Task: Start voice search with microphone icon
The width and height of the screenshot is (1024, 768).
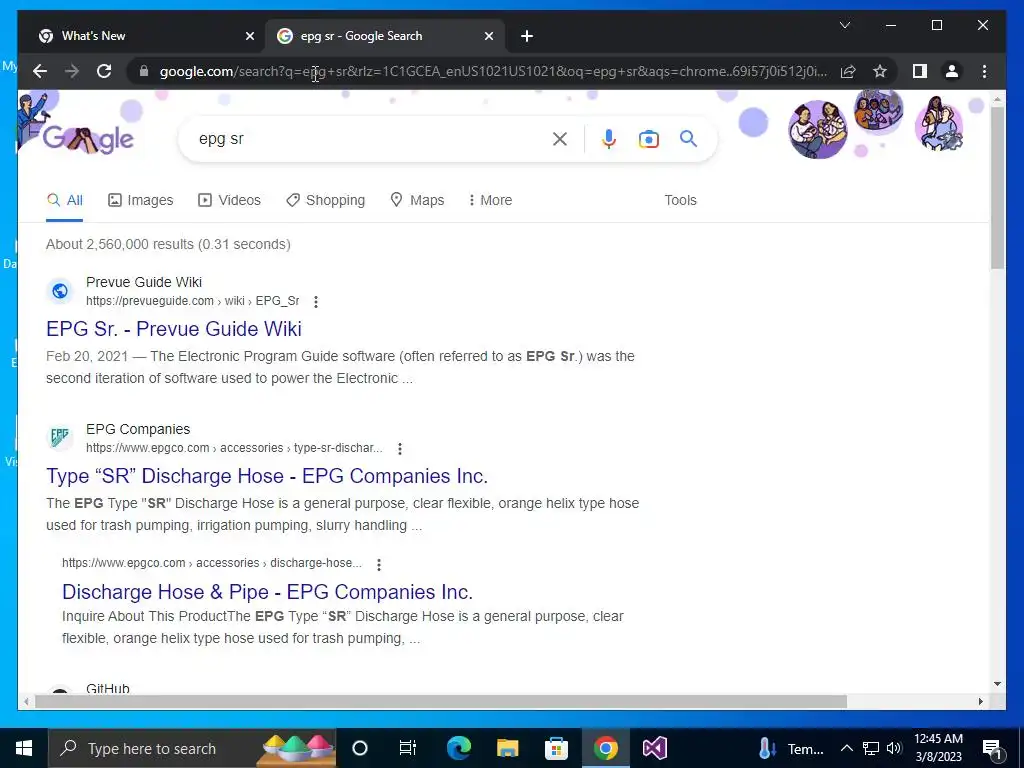Action: coord(609,138)
